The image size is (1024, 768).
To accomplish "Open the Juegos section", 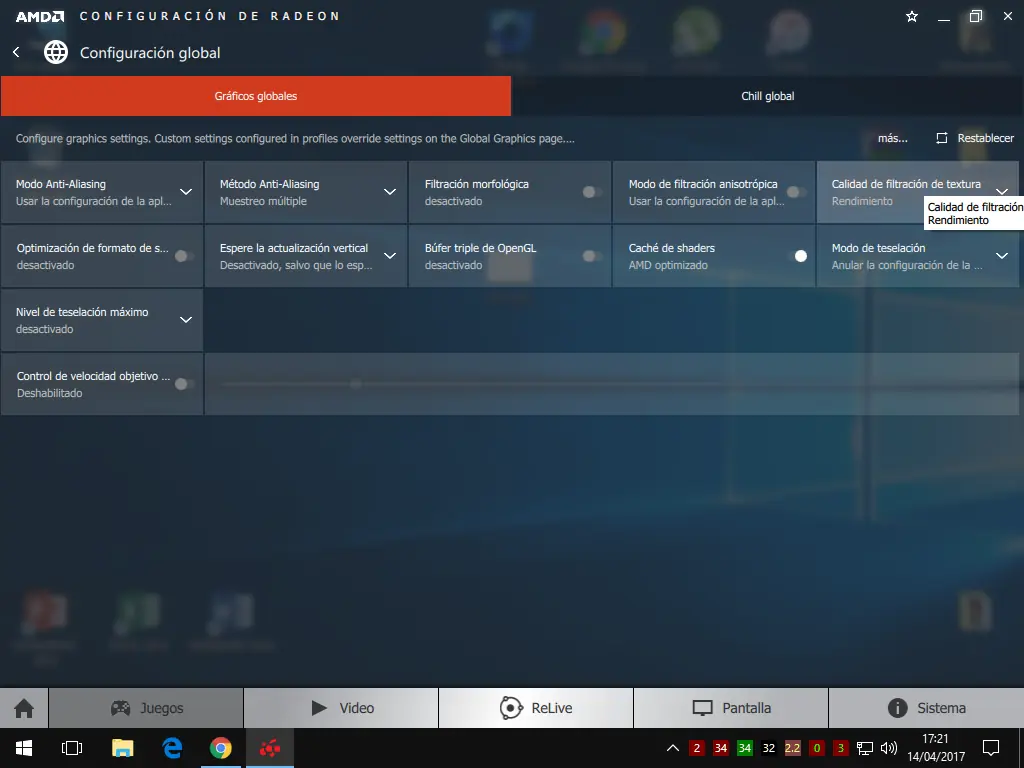I will point(146,708).
